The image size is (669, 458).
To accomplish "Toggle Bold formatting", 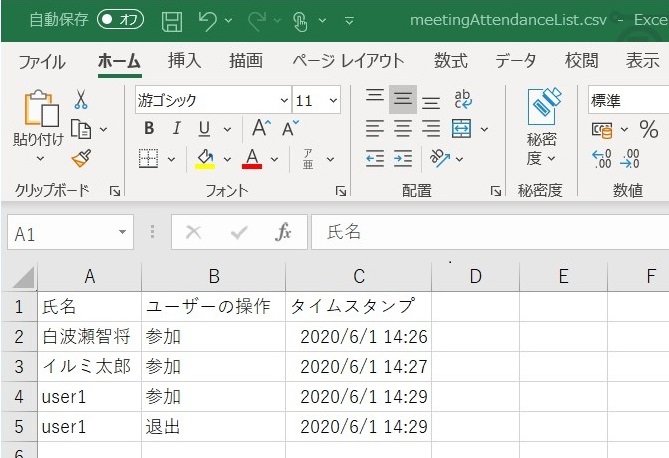I will pyautogui.click(x=149, y=128).
